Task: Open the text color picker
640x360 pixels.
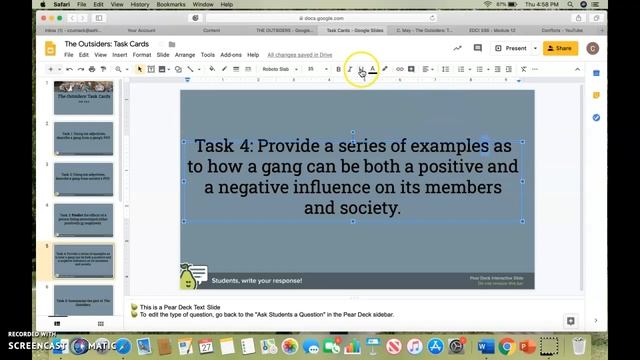Action: pyautogui.click(x=373, y=69)
